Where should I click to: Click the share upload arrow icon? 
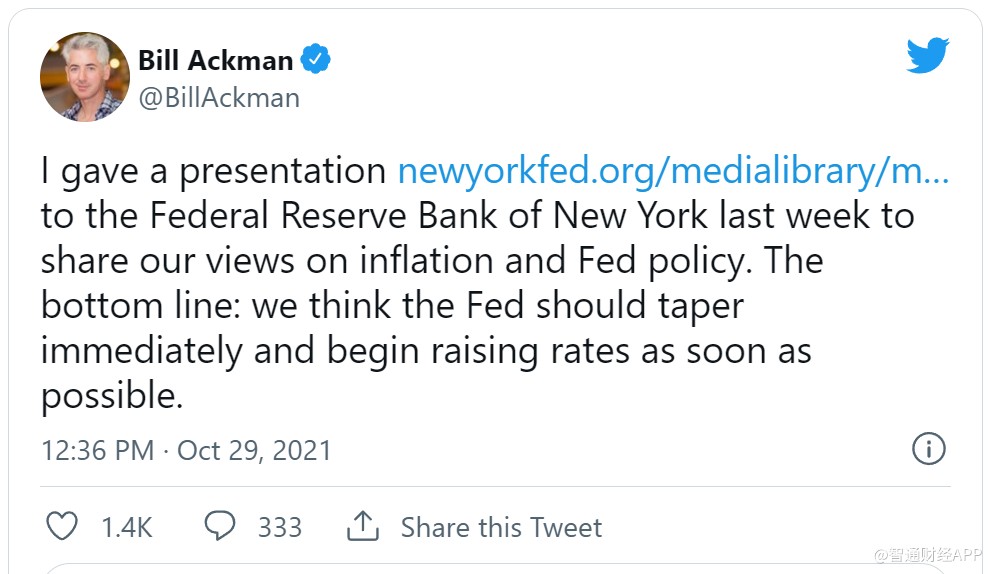[x=362, y=526]
